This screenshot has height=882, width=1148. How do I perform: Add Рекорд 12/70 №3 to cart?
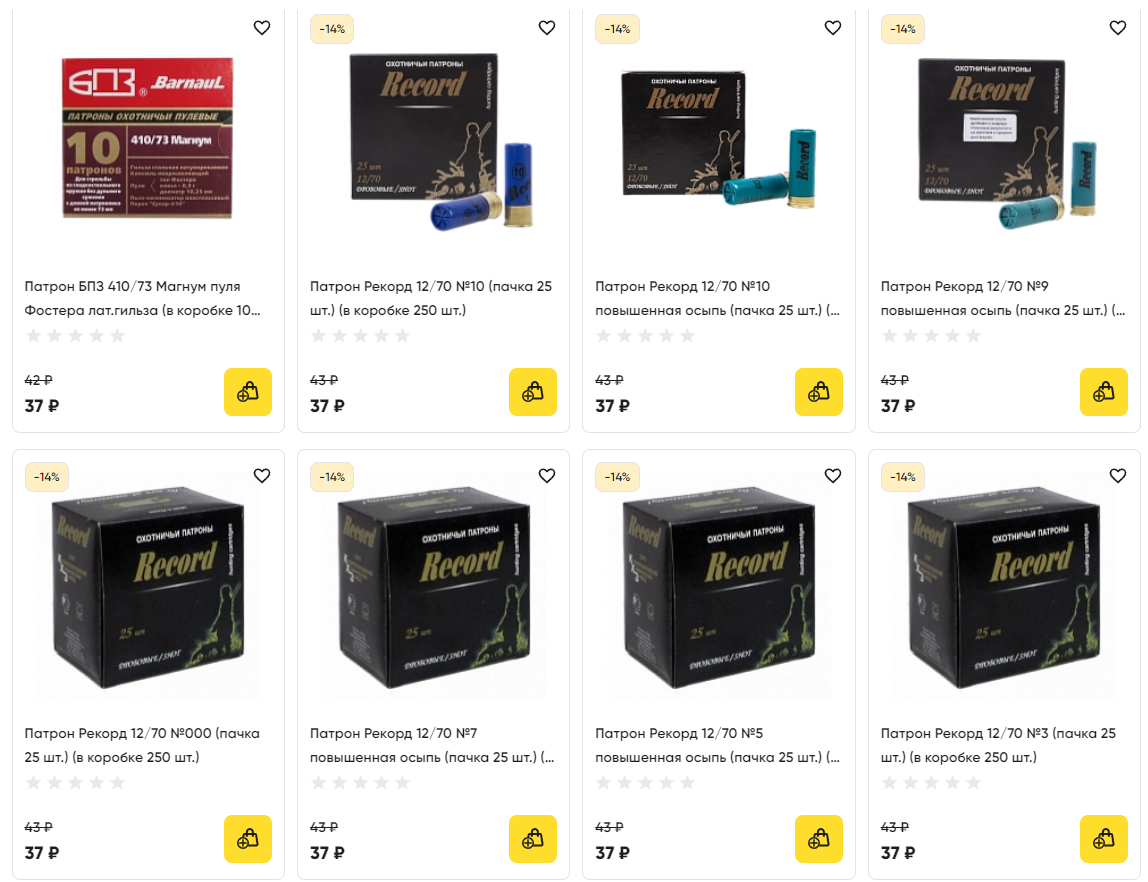(1103, 839)
